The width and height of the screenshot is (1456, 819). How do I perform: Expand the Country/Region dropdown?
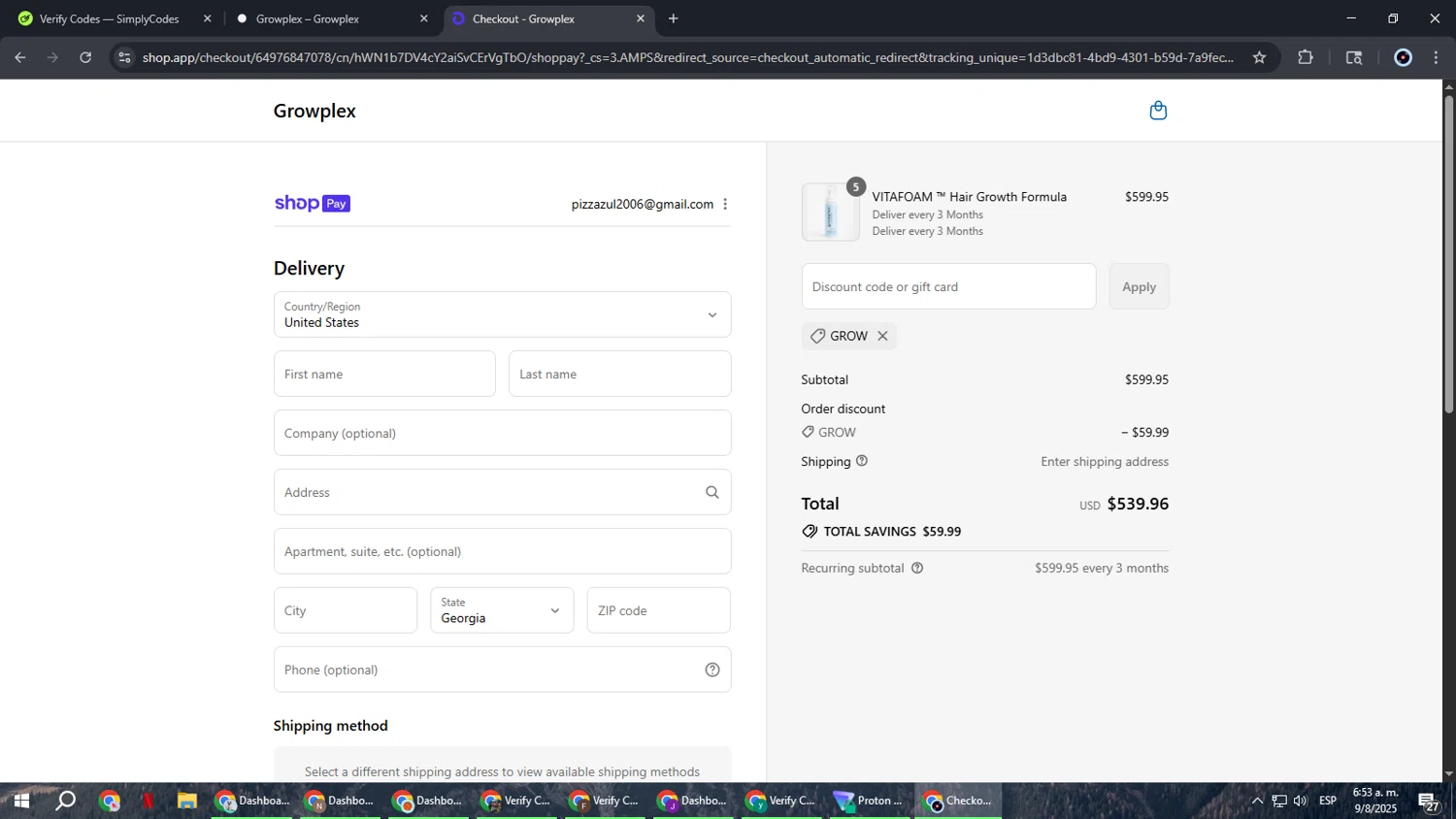coord(502,314)
